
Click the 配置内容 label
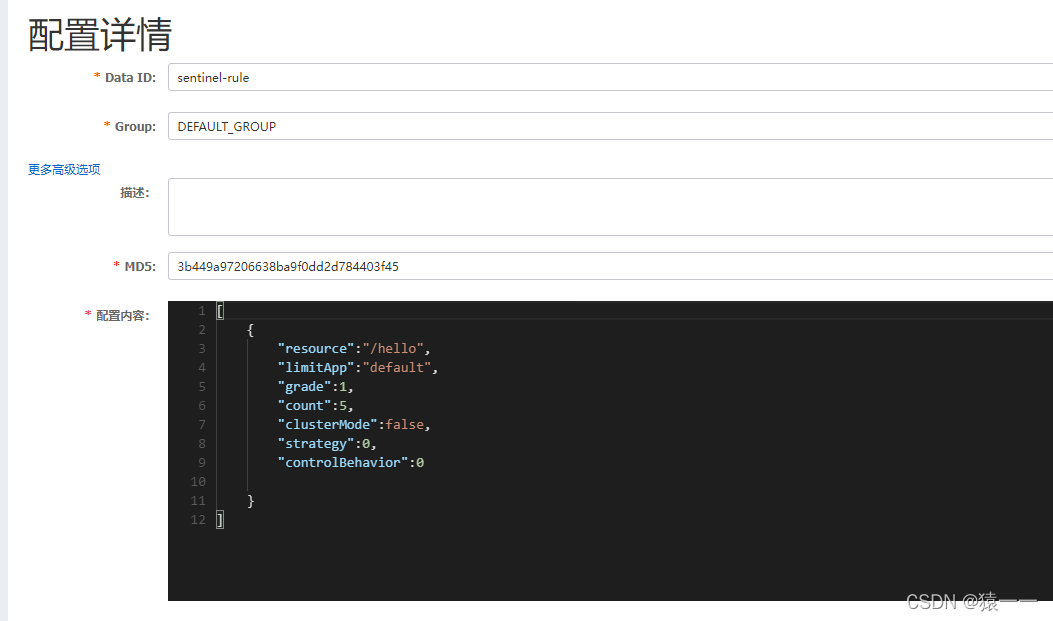(x=122, y=316)
